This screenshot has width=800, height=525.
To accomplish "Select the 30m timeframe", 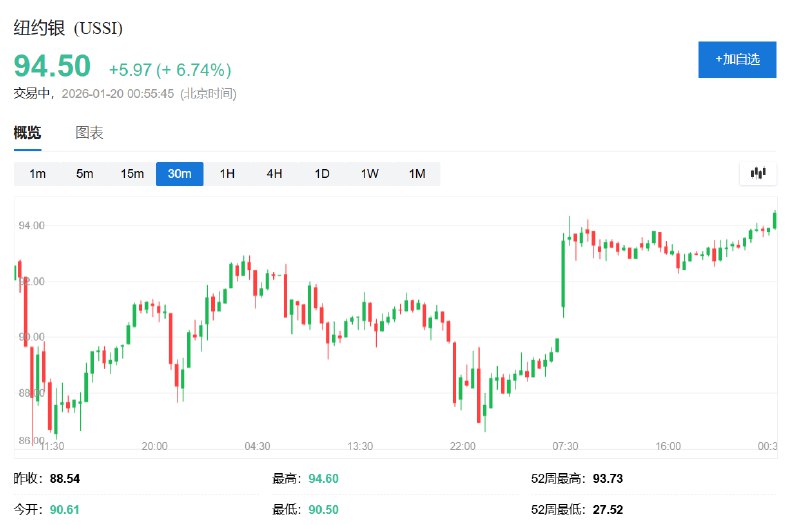I will (180, 174).
